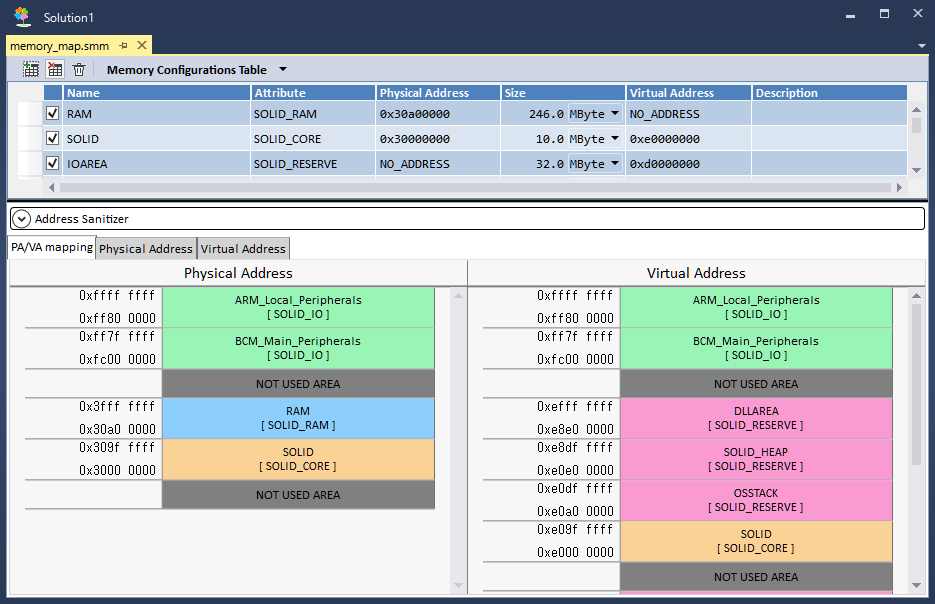This screenshot has height=604, width=935.
Task: Open the document tab list arrow
Action: (920, 46)
